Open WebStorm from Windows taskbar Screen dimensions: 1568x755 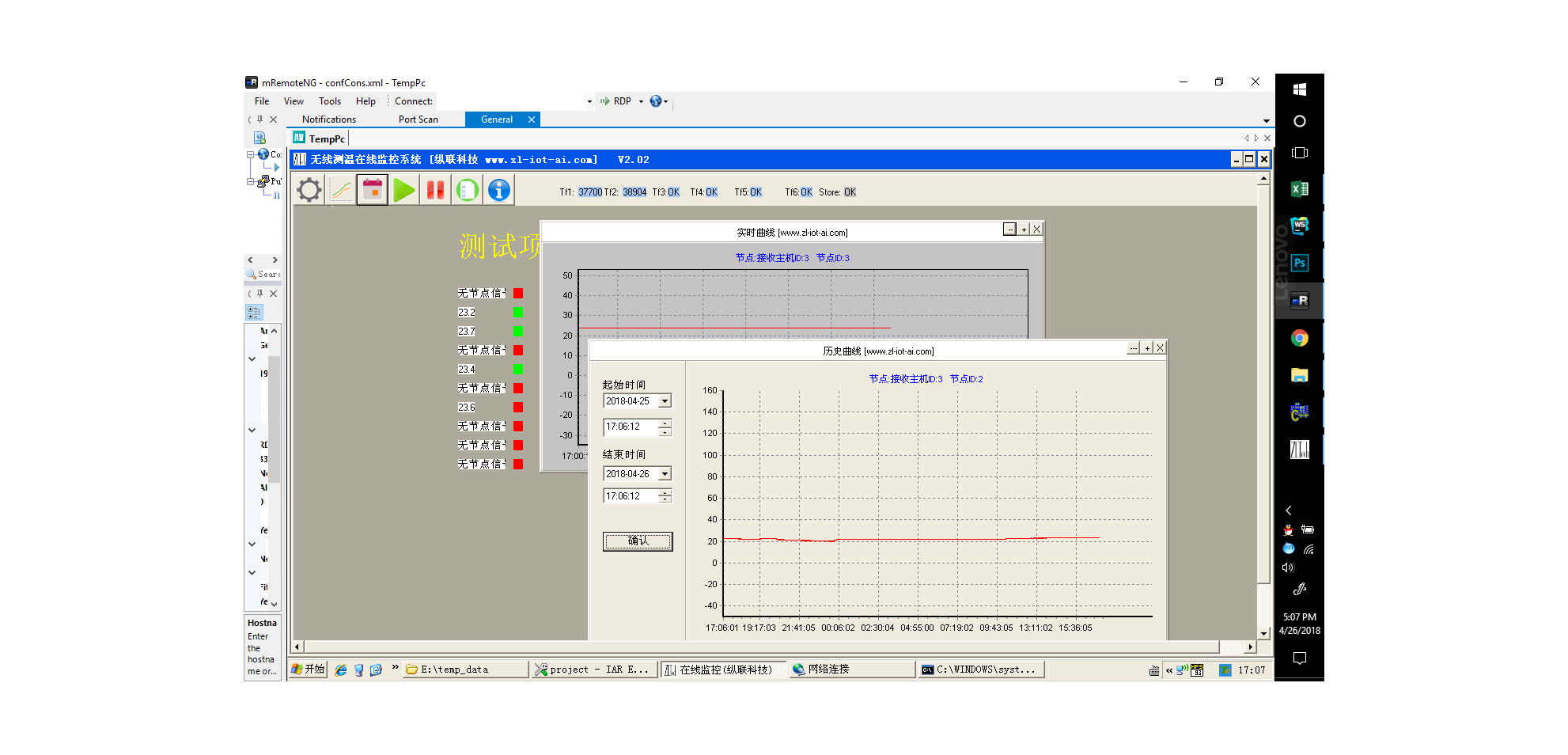click(x=1299, y=226)
